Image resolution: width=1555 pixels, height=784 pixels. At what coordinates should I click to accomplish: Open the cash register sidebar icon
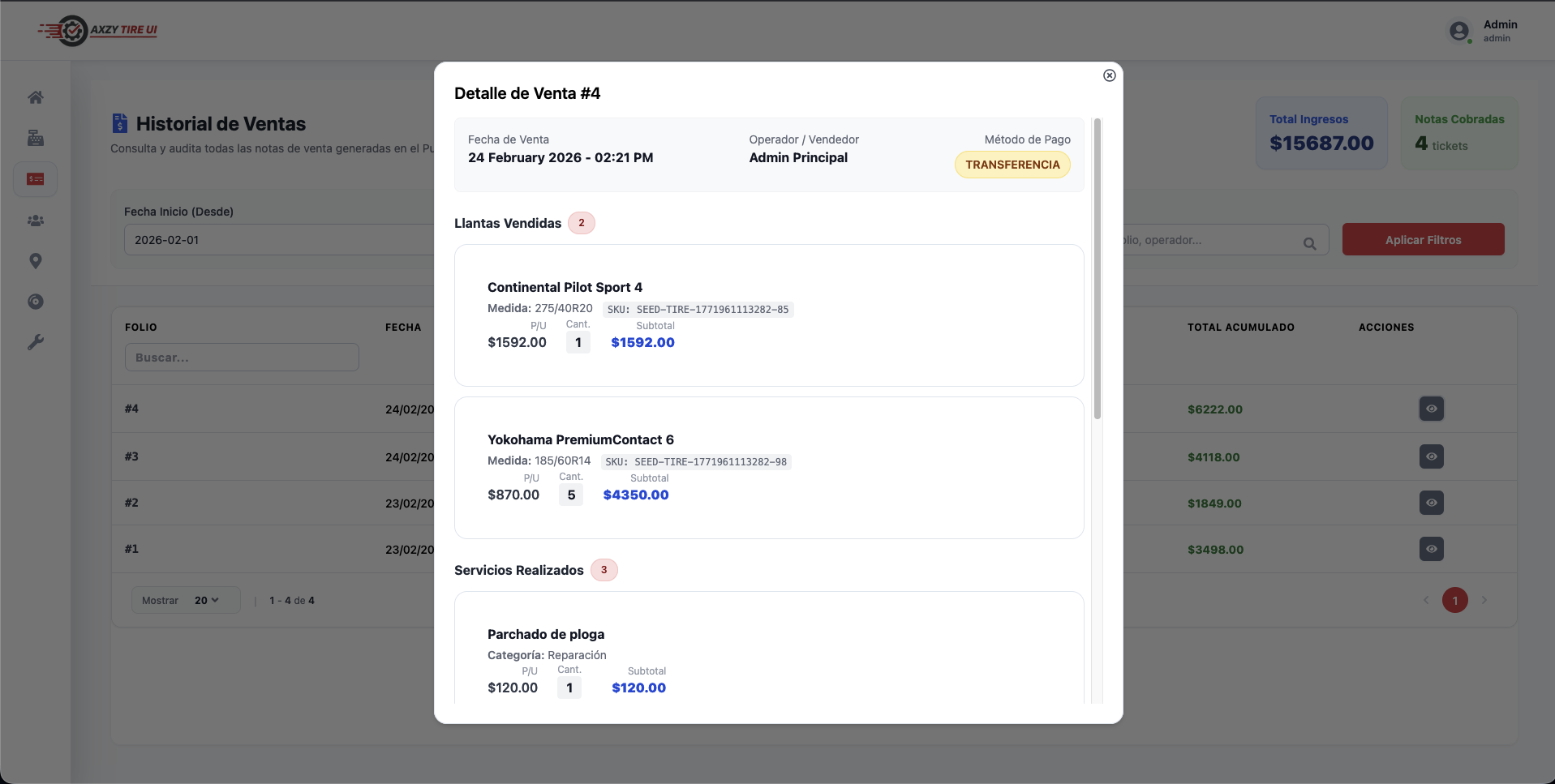click(36, 138)
